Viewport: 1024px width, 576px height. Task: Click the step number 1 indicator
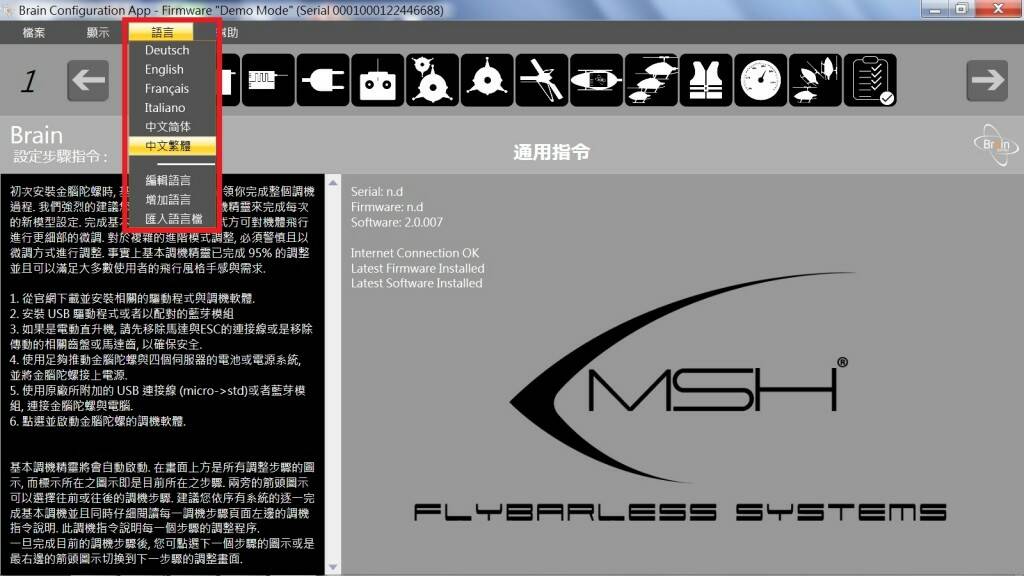point(28,82)
